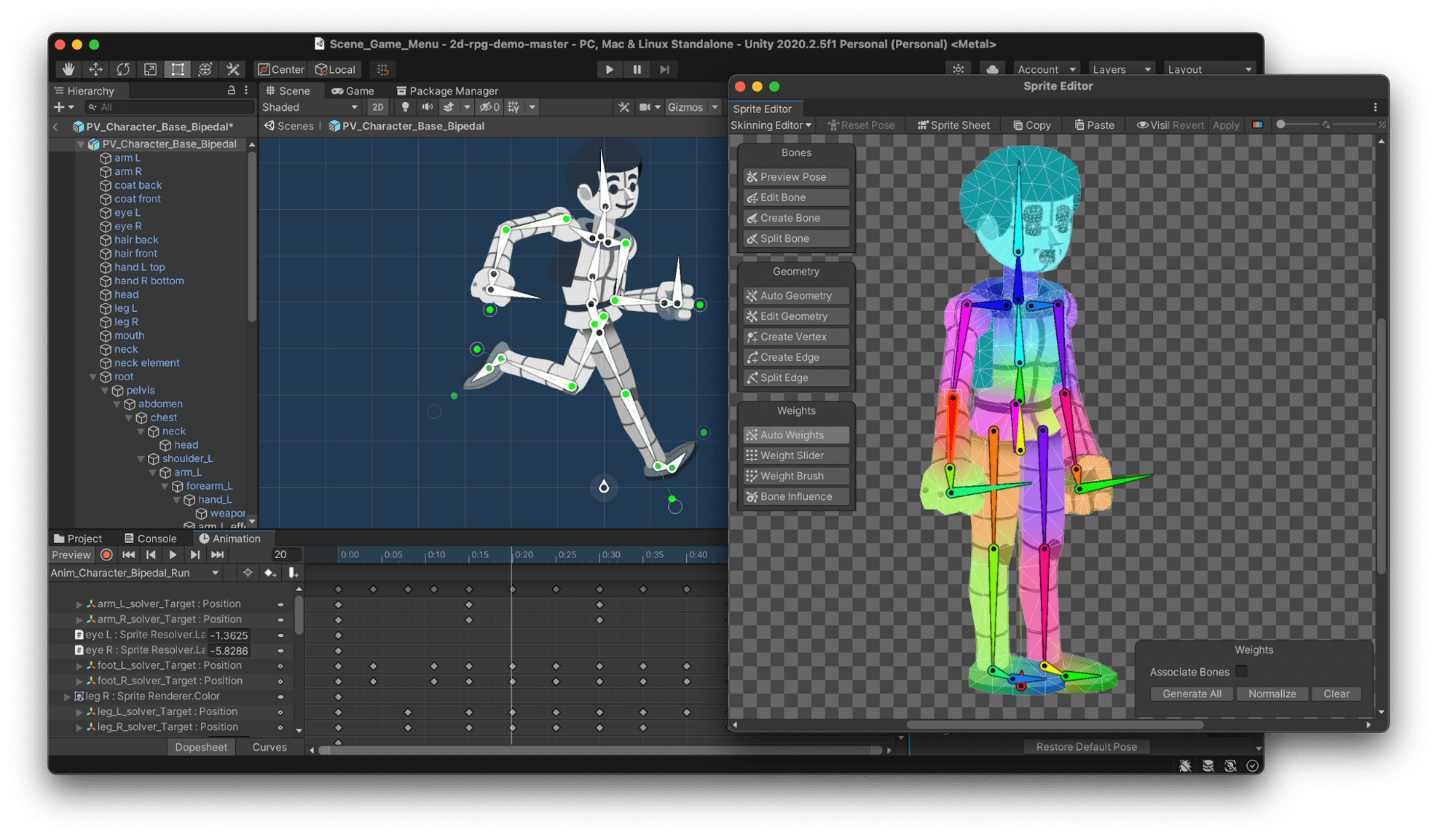Open the Account dropdown

1046,69
